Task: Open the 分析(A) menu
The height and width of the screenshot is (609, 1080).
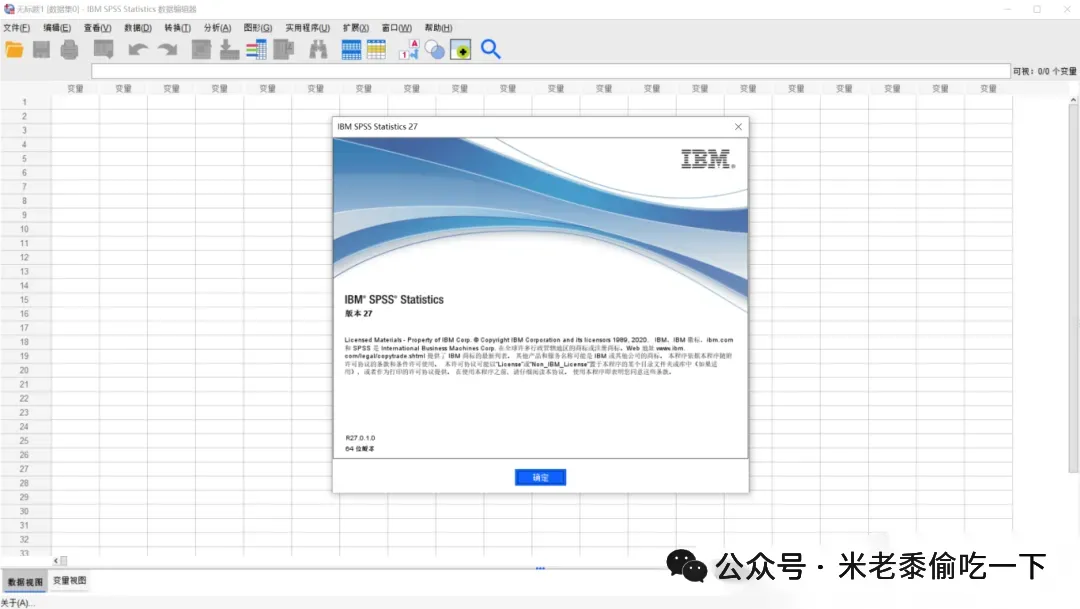Action: tap(218, 28)
